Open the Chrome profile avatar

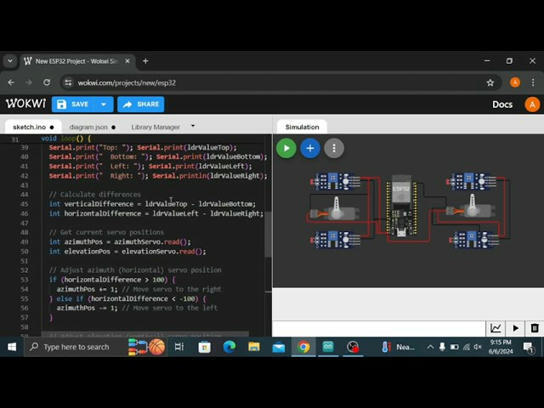point(515,83)
